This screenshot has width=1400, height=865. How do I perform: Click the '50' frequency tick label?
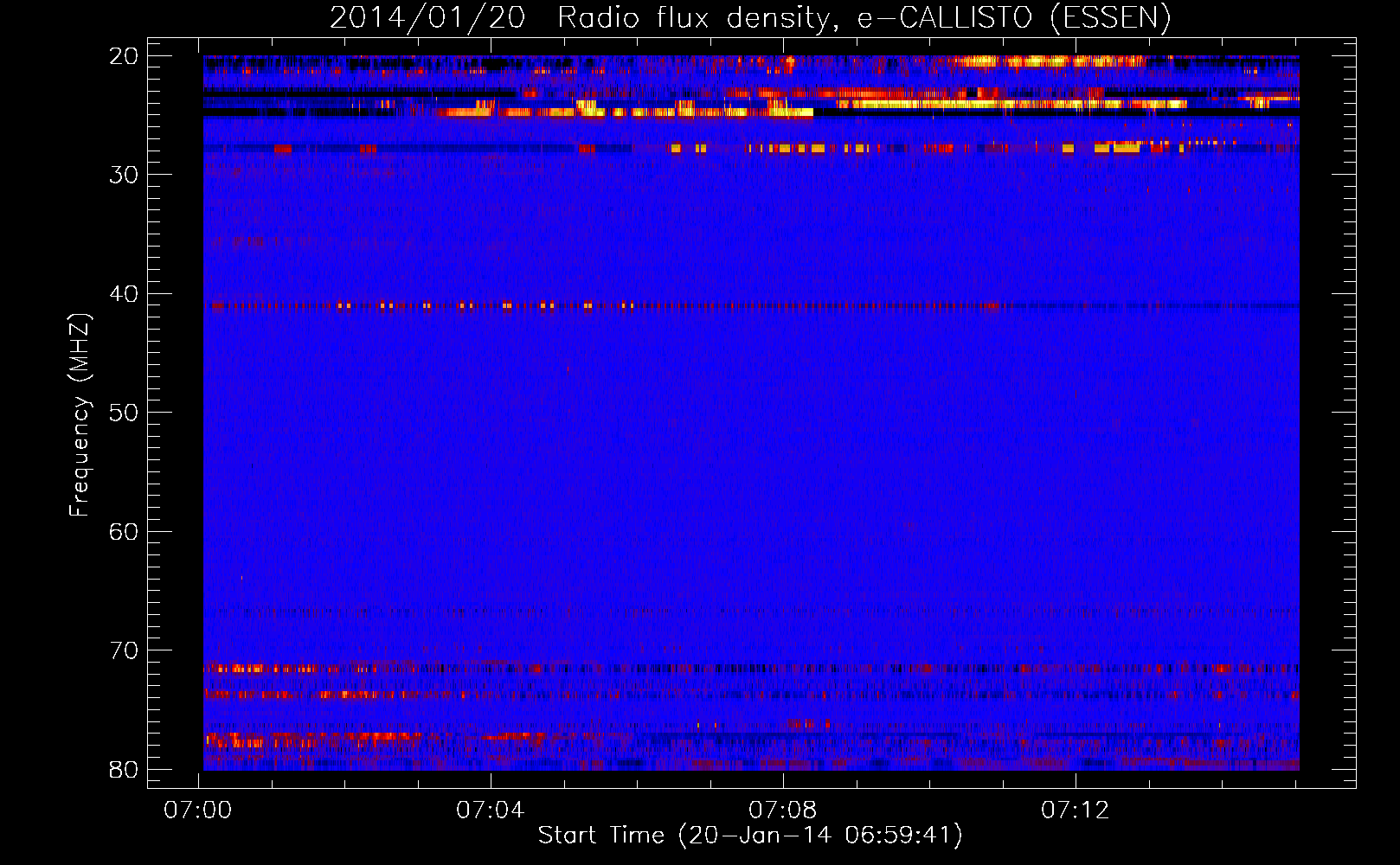click(x=124, y=413)
